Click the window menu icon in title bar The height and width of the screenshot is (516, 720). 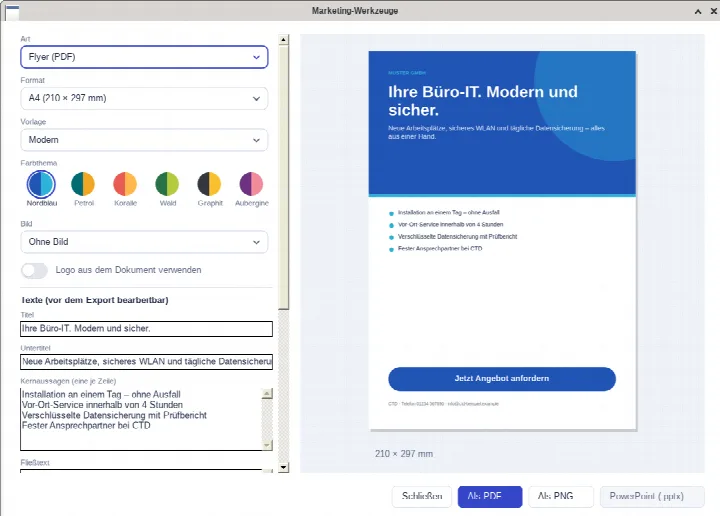point(12,12)
